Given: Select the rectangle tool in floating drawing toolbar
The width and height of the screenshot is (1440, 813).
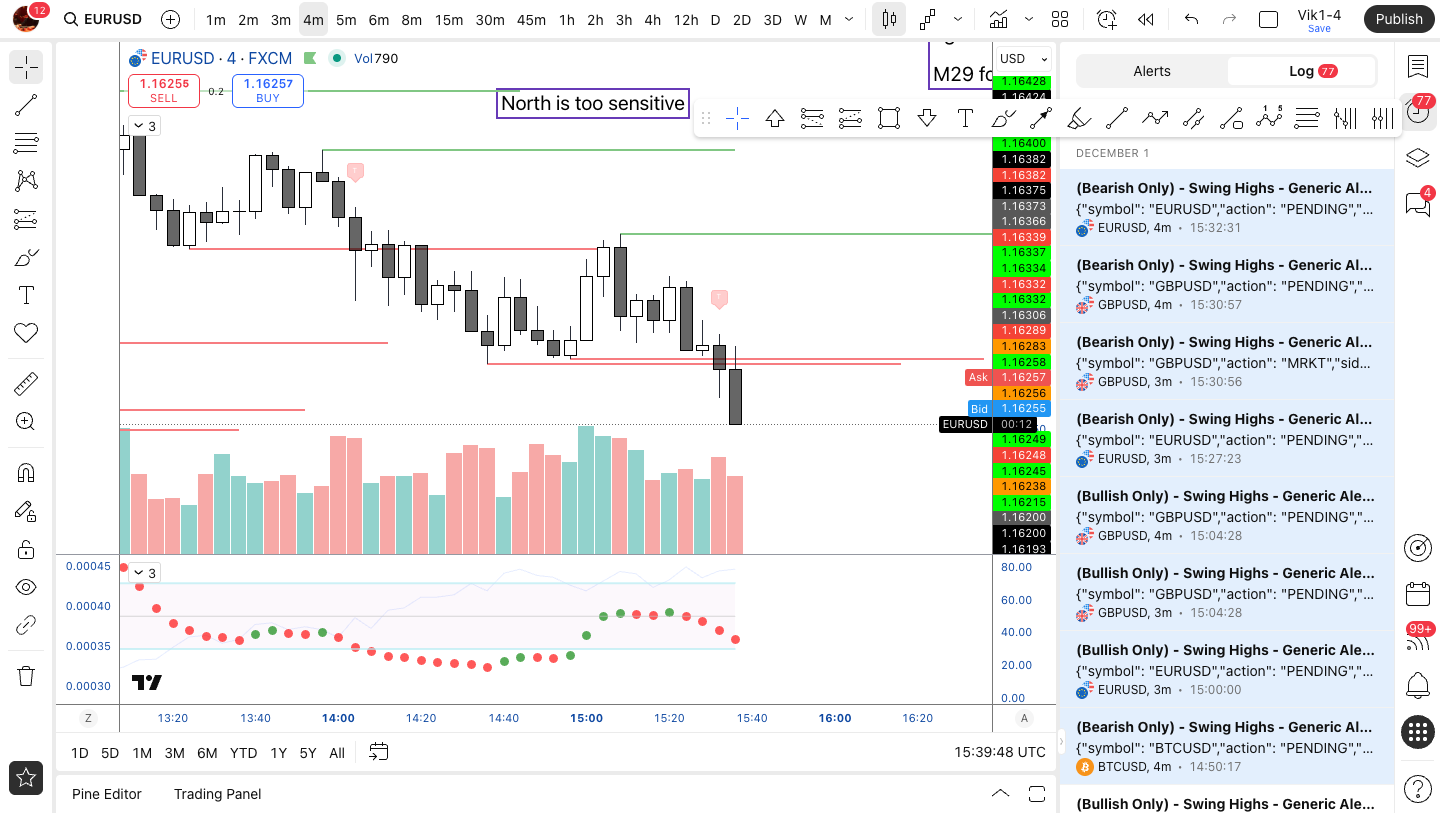Looking at the screenshot, I should coord(889,119).
